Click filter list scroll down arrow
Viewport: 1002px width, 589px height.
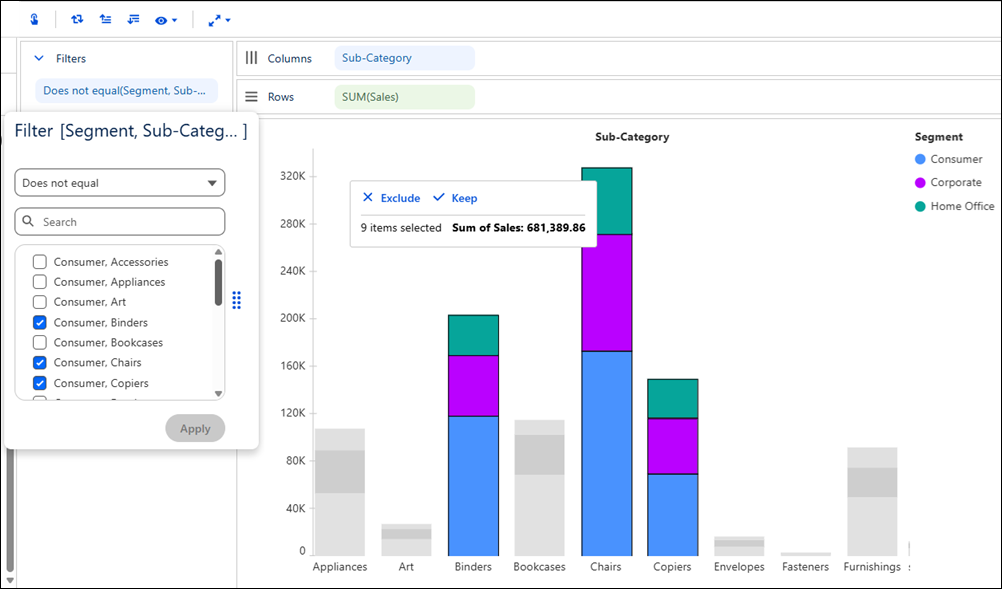click(x=219, y=394)
